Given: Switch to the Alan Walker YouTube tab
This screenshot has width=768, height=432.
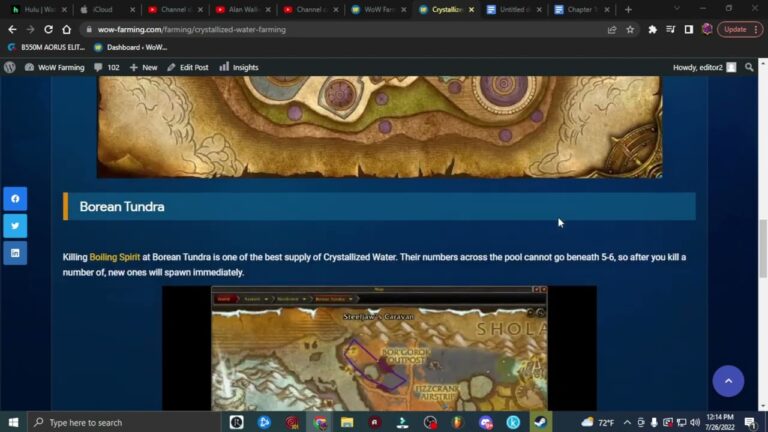Looking at the screenshot, I should click(x=242, y=9).
